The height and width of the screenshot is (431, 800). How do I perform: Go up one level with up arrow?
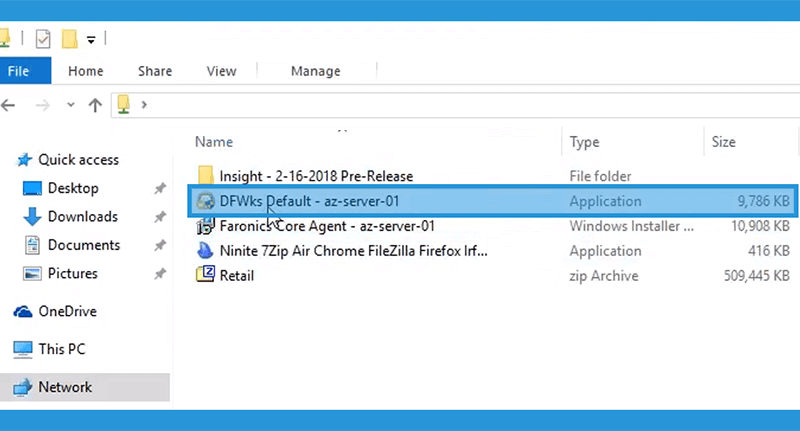(x=95, y=105)
